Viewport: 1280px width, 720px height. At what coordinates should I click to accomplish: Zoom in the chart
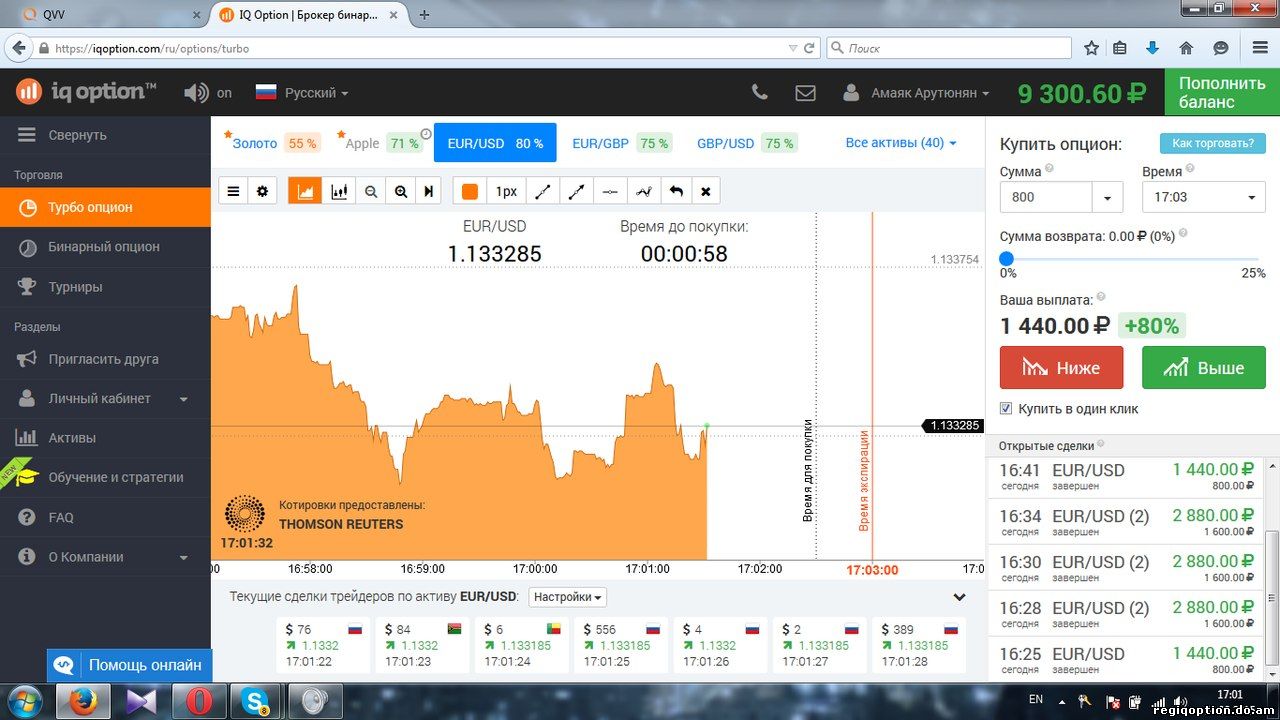click(x=401, y=191)
